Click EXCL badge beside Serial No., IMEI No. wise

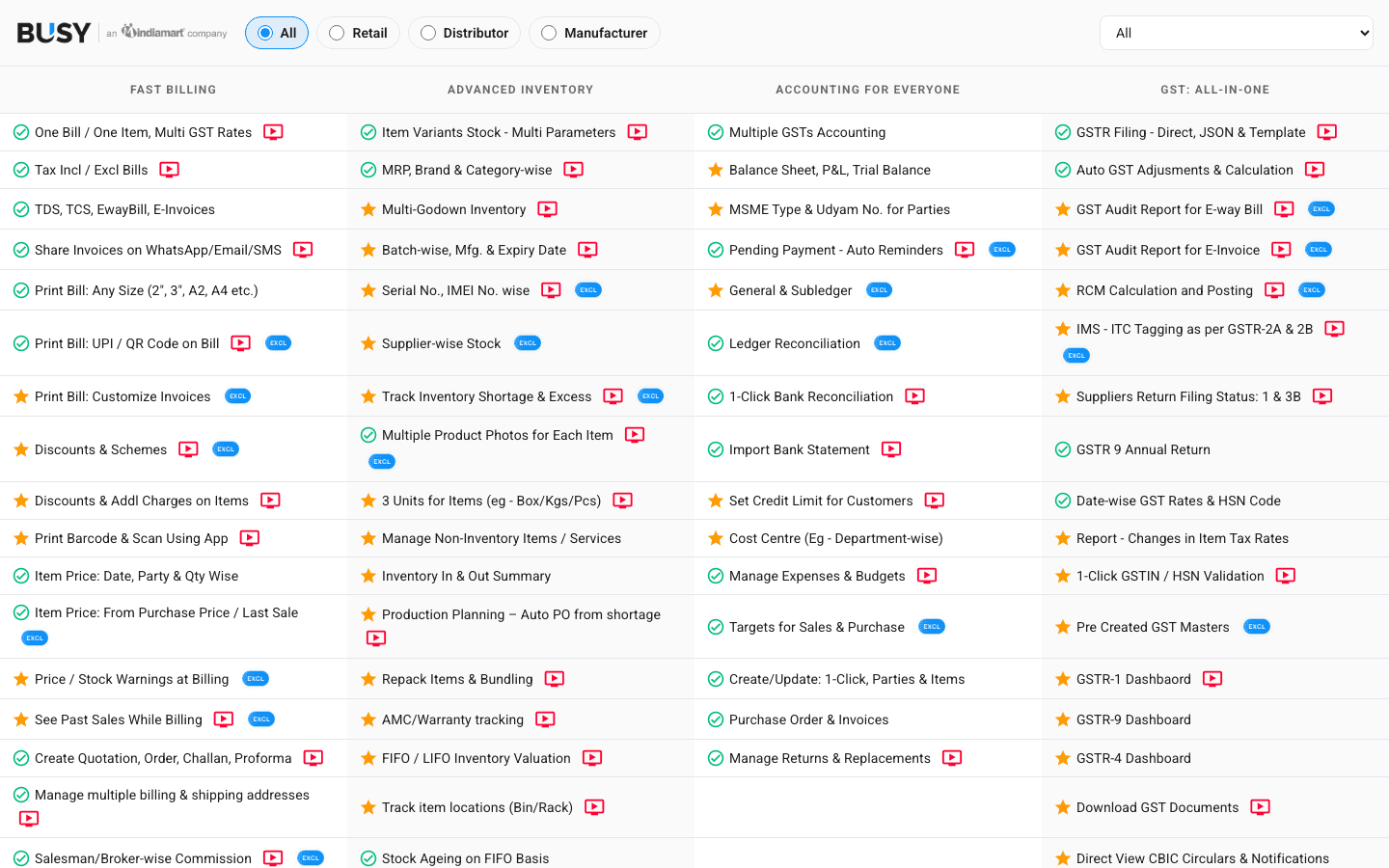pos(588,290)
